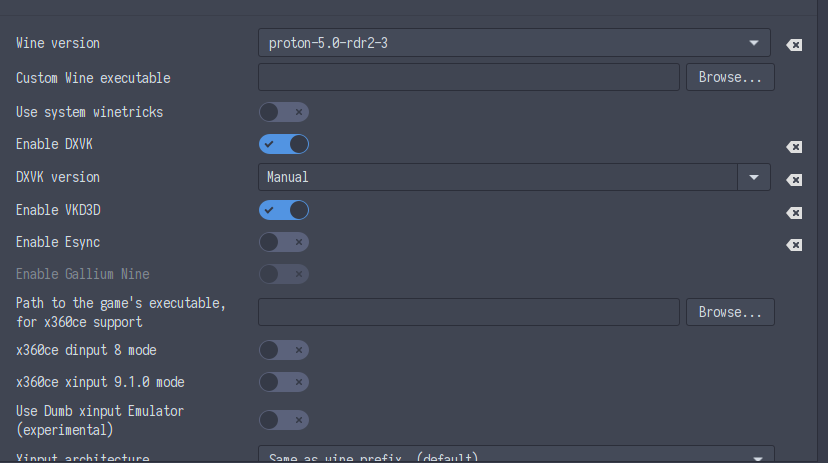
Task: Reset the Enable Esync option icon
Action: click(794, 245)
